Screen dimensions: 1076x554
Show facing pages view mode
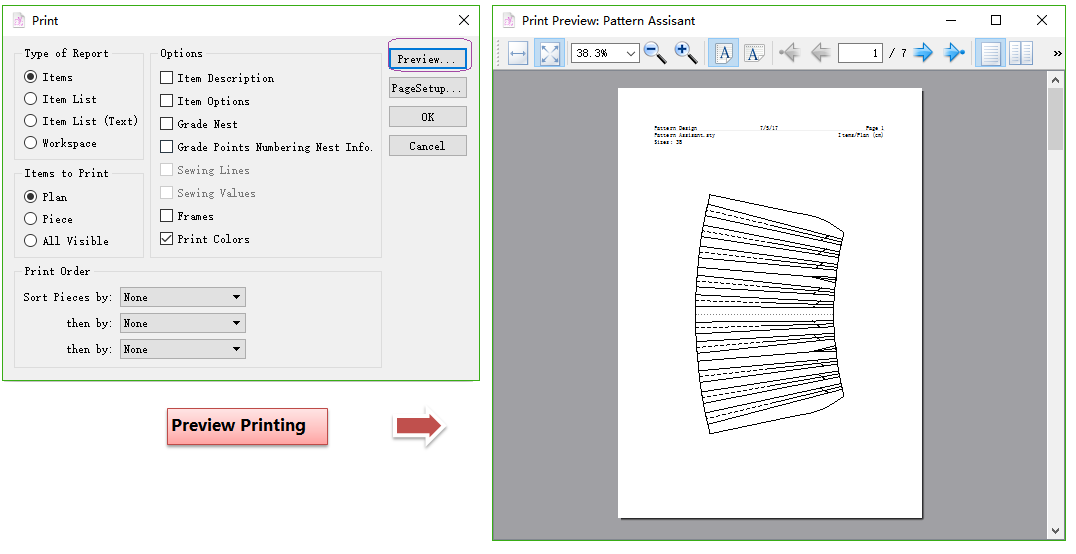point(1021,53)
